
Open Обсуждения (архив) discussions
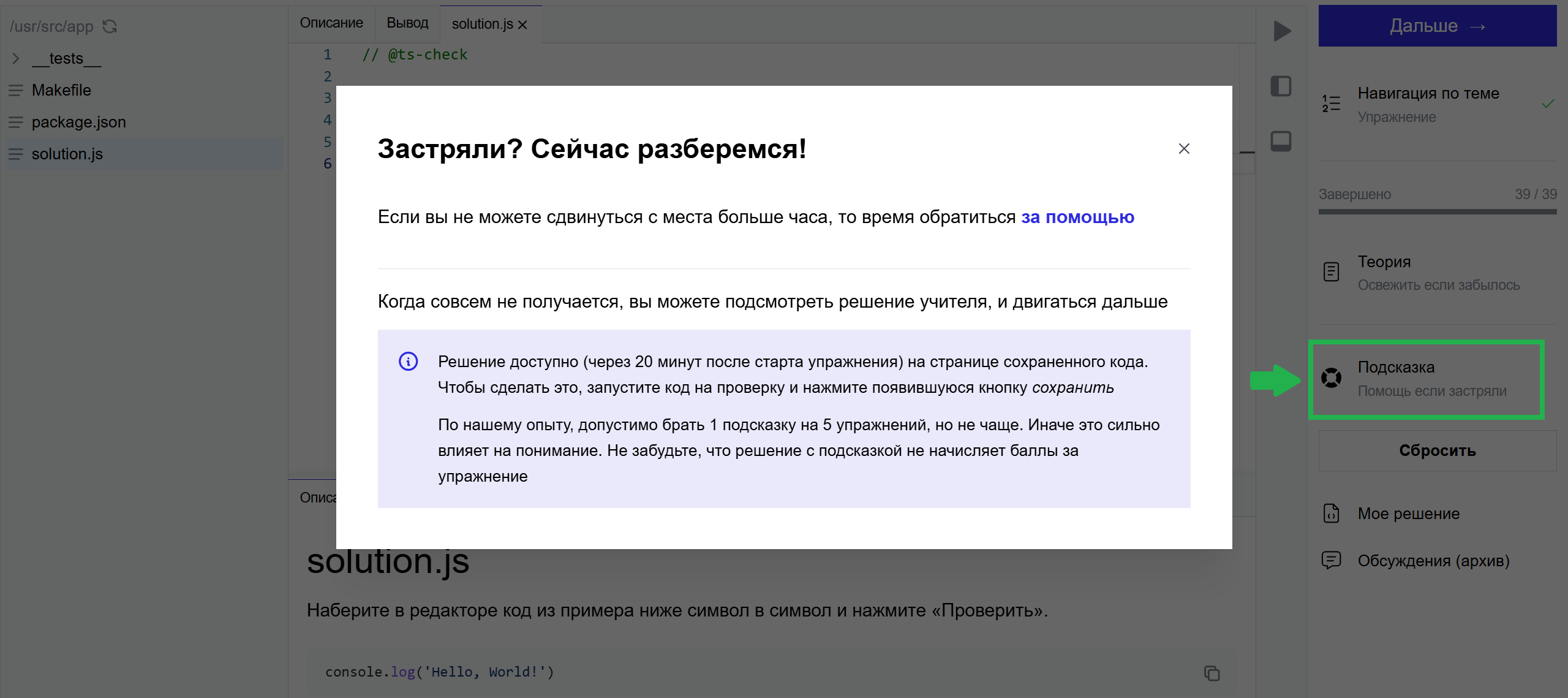[1433, 561]
